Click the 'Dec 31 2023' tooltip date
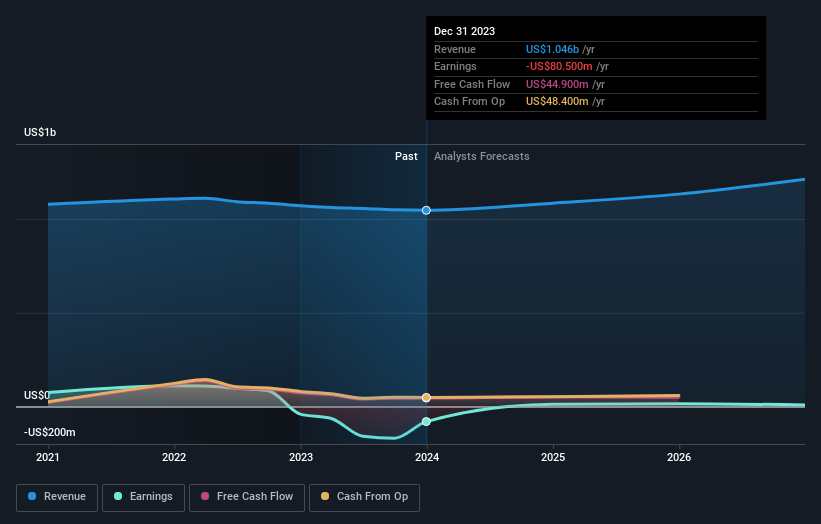 (x=464, y=31)
